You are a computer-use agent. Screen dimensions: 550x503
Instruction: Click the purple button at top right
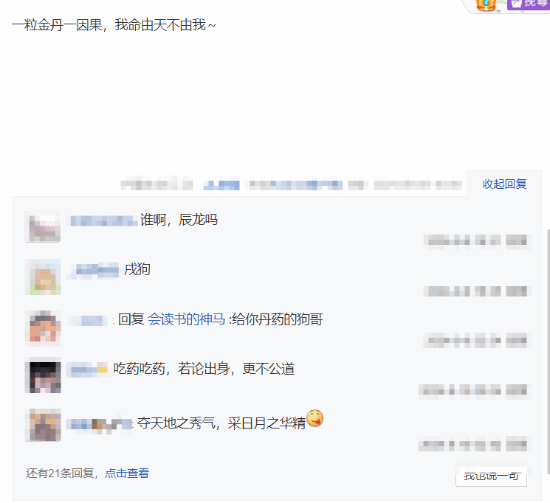pyautogui.click(x=528, y=4)
